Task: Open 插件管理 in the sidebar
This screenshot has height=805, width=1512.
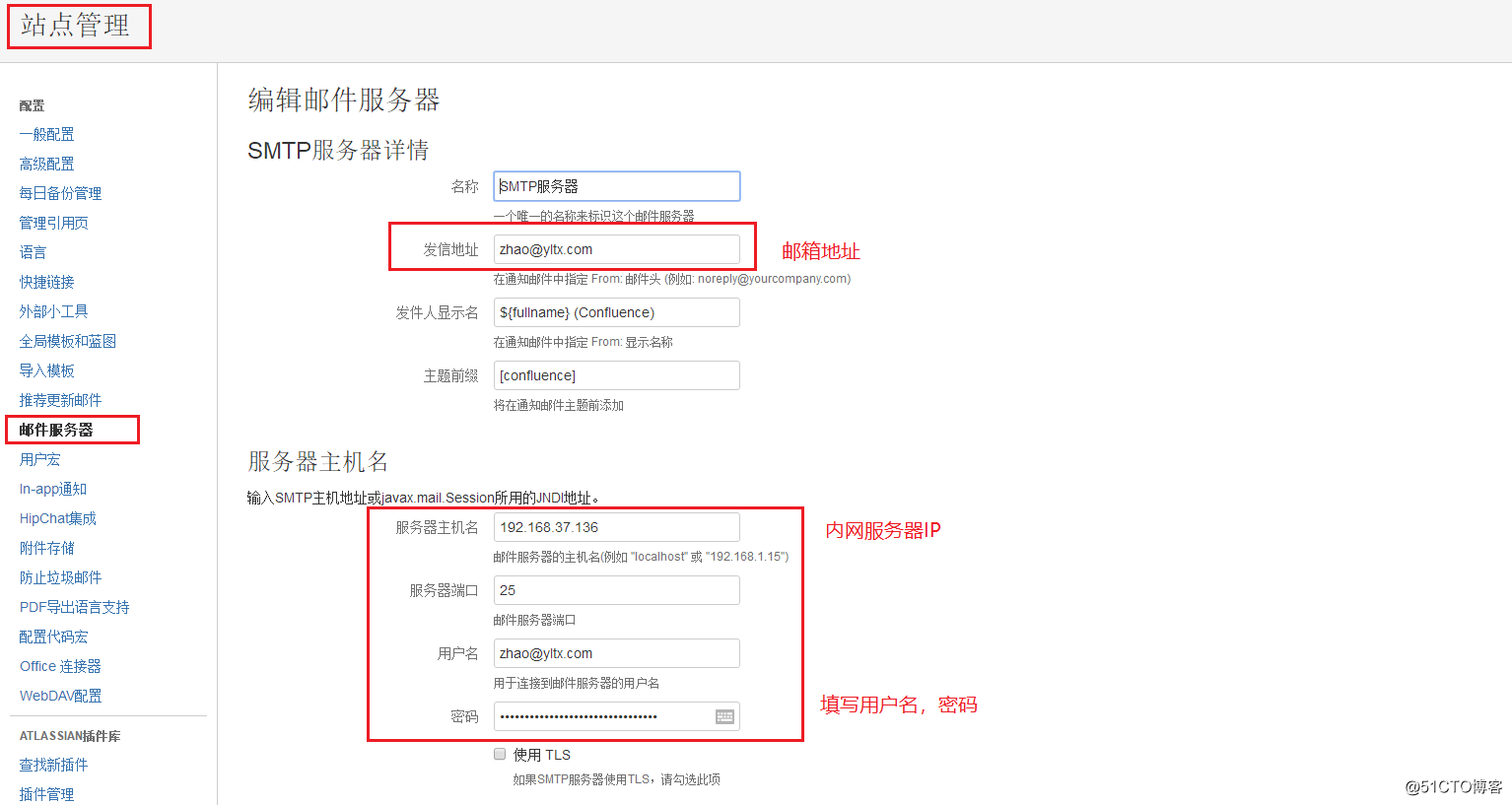Action: [x=47, y=794]
